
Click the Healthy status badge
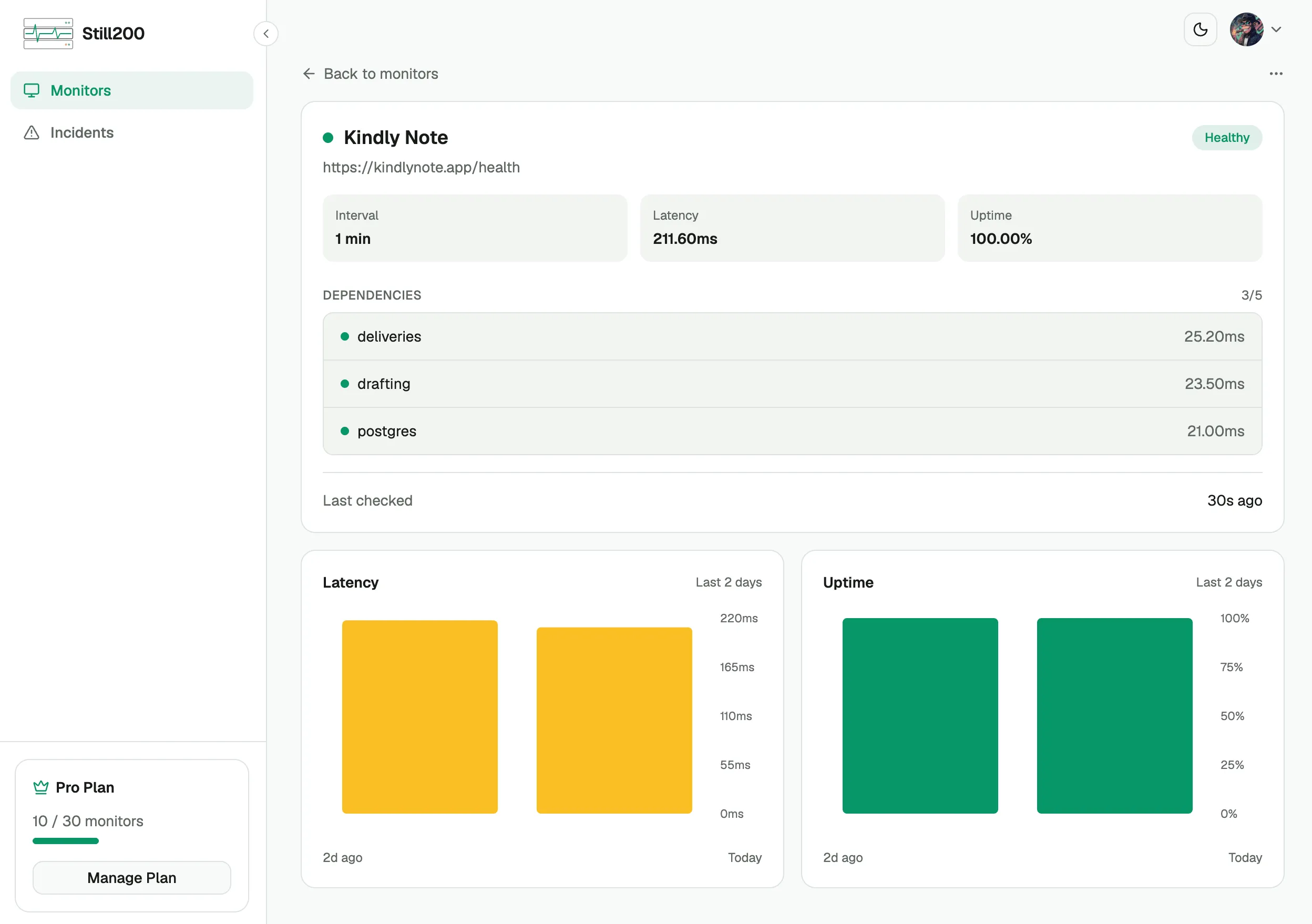pos(1227,138)
